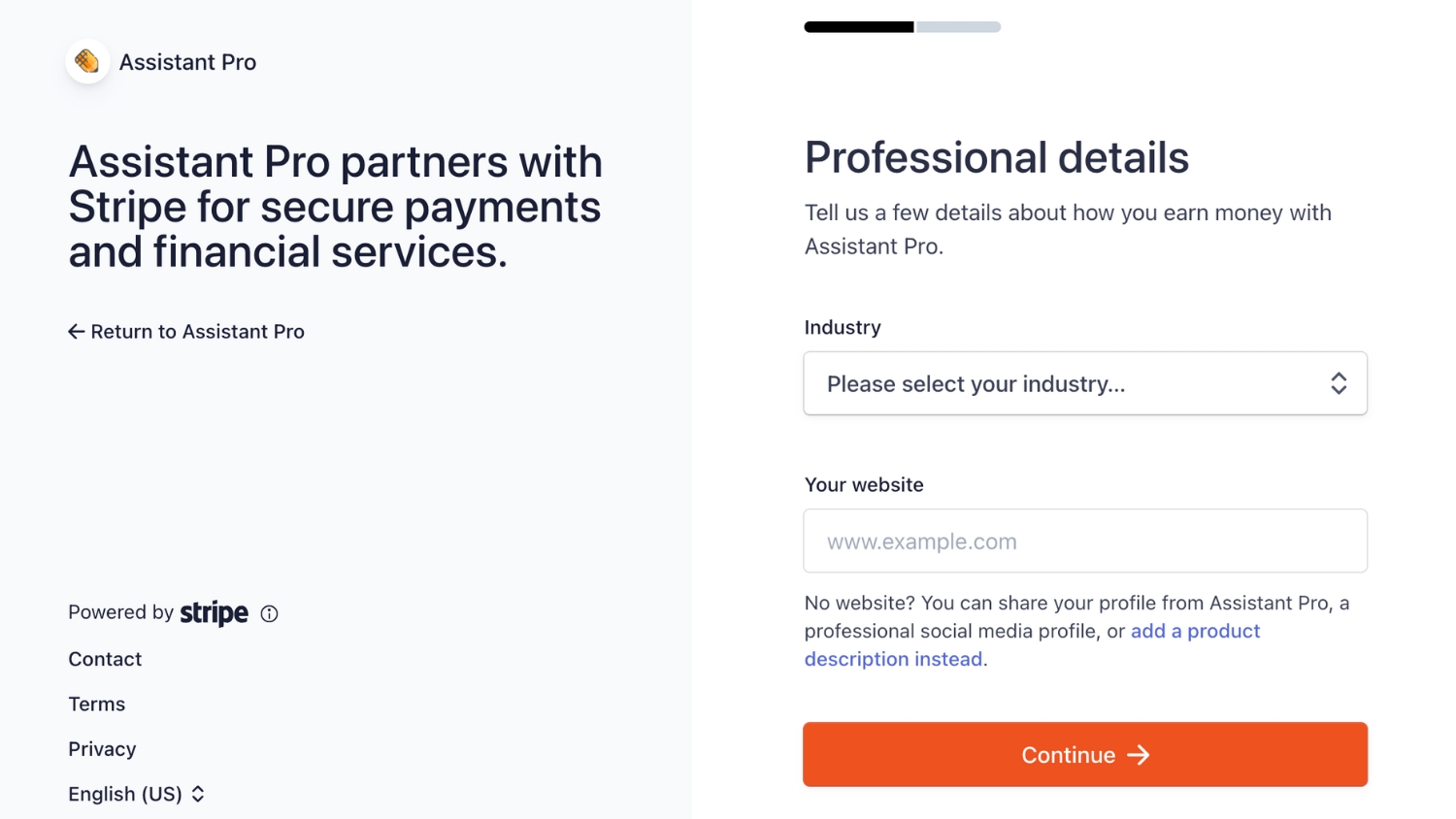Click the info icon beside Stripe

(x=270, y=613)
